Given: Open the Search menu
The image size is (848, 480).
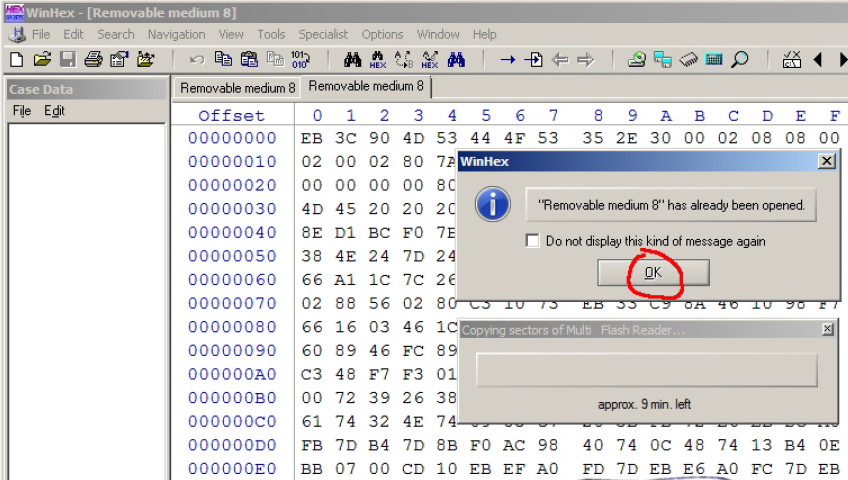Looking at the screenshot, I should (116, 35).
